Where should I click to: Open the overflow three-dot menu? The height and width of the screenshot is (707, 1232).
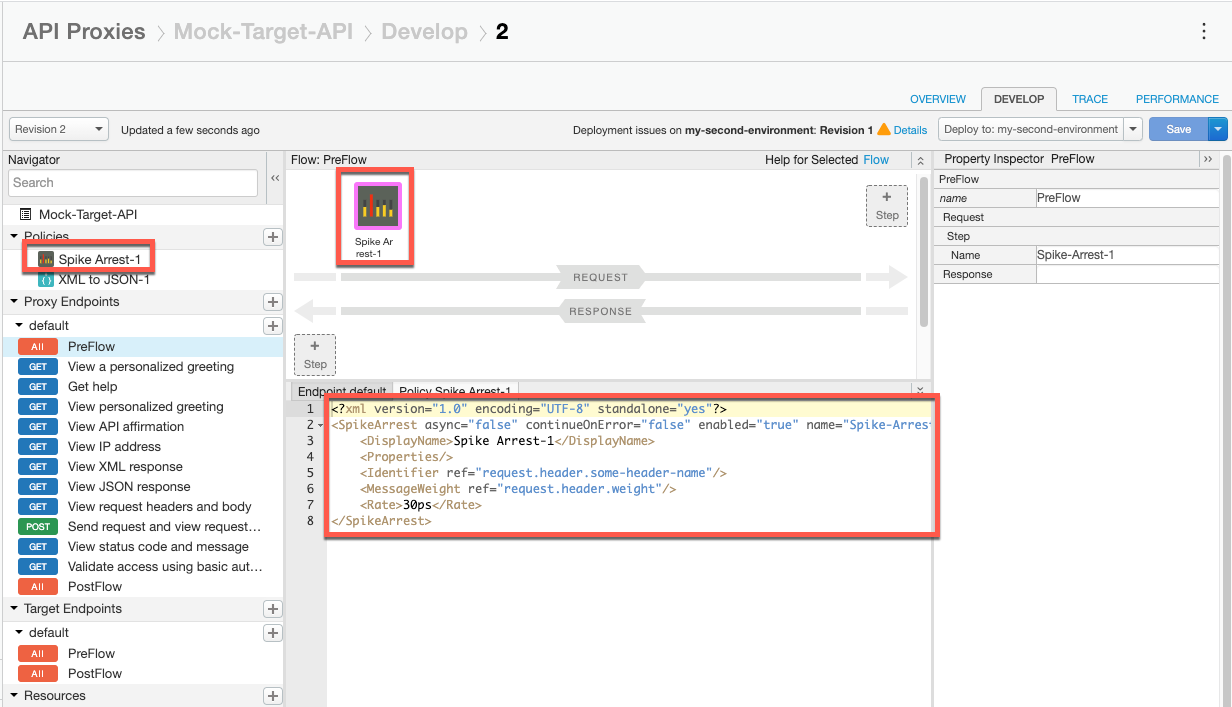click(x=1204, y=32)
